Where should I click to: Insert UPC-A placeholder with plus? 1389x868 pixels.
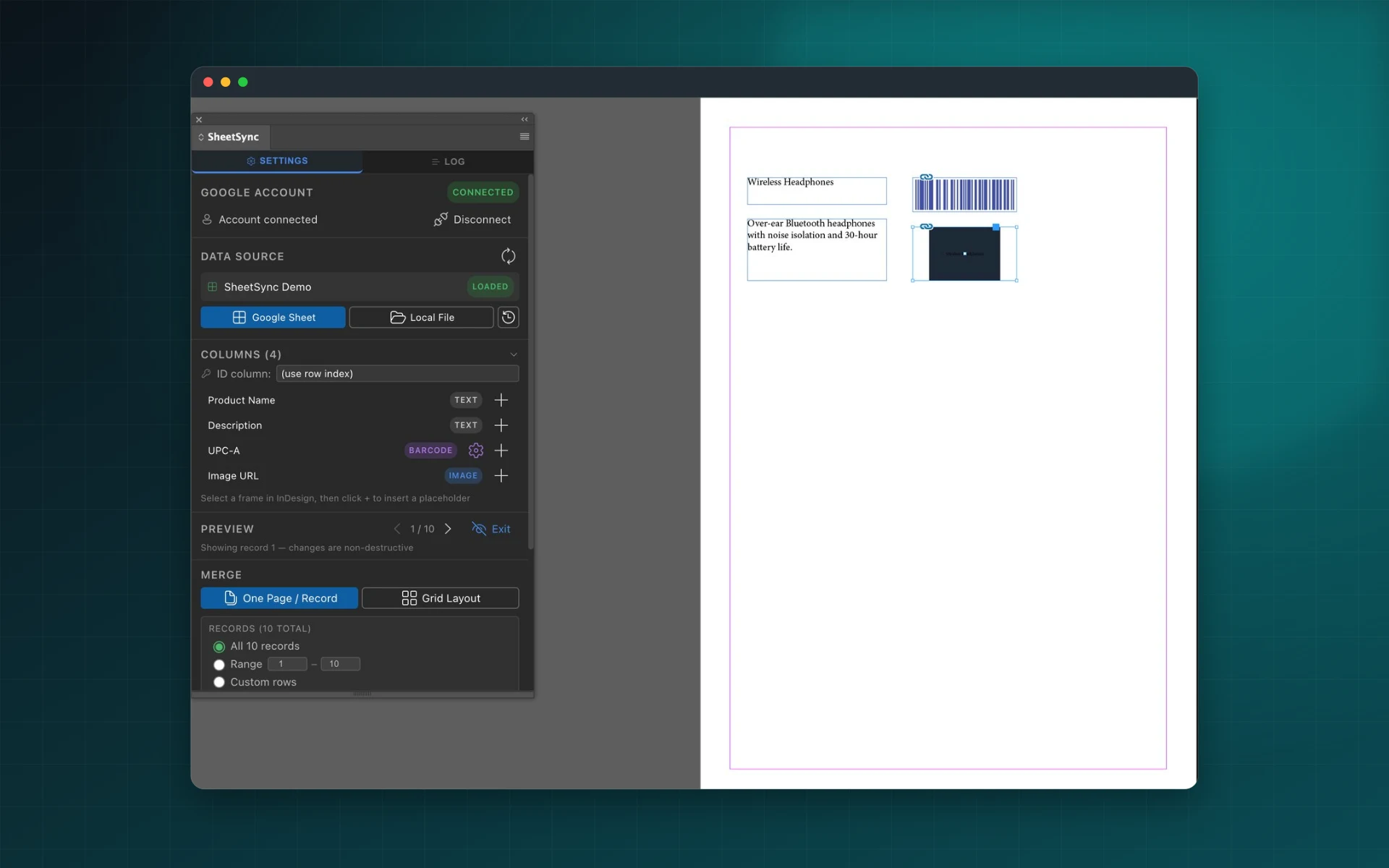(x=501, y=450)
